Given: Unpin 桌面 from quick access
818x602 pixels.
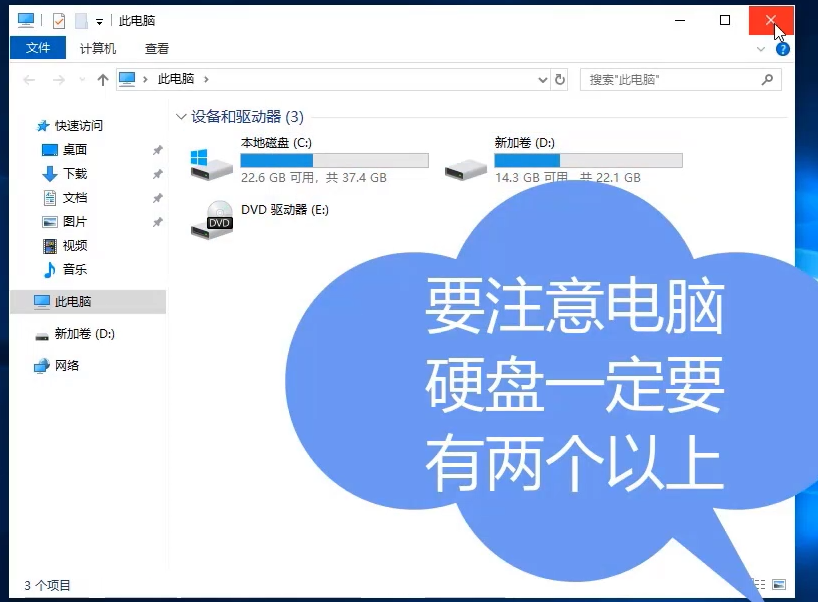Looking at the screenshot, I should (157, 150).
